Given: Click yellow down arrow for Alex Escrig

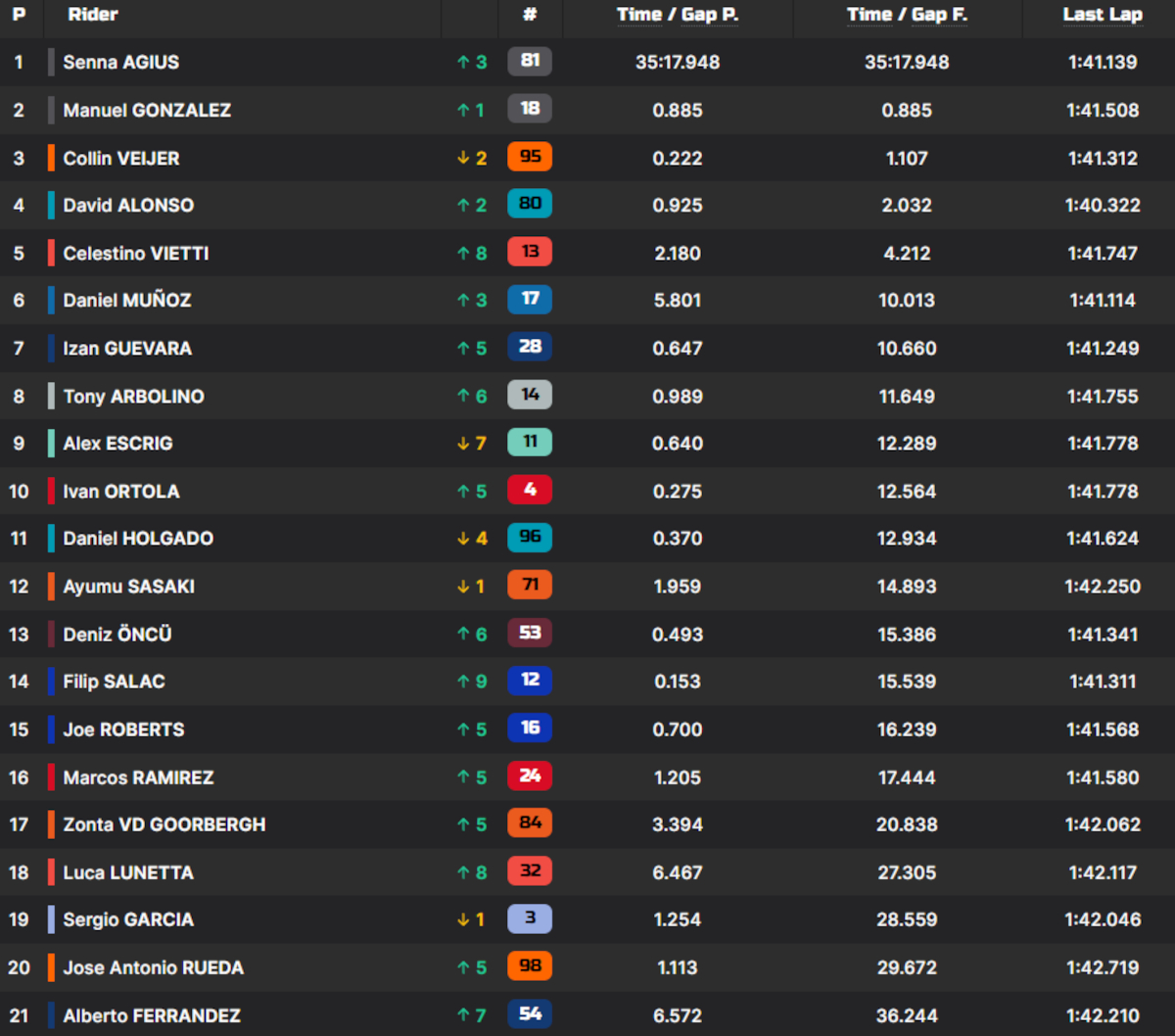Looking at the screenshot, I should (463, 444).
